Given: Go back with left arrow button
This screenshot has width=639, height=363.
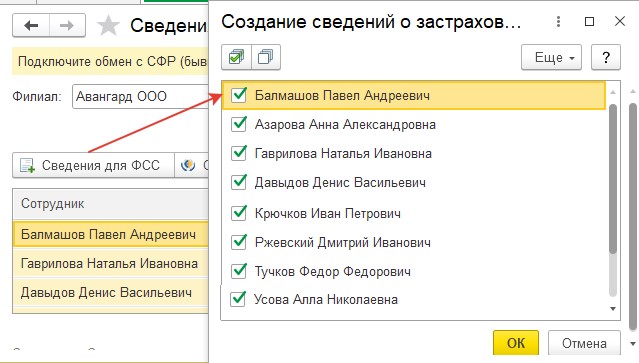Looking at the screenshot, I should (31, 26).
